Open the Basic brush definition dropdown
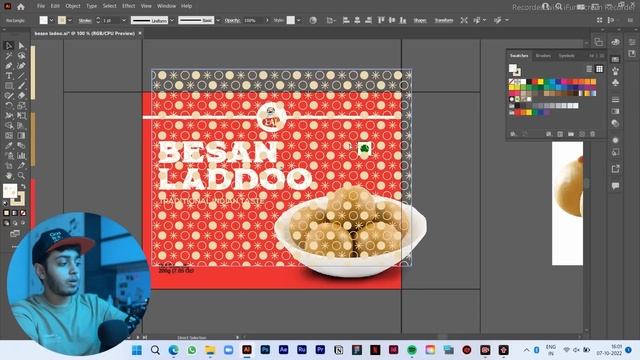This screenshot has height=360, width=640. point(218,20)
